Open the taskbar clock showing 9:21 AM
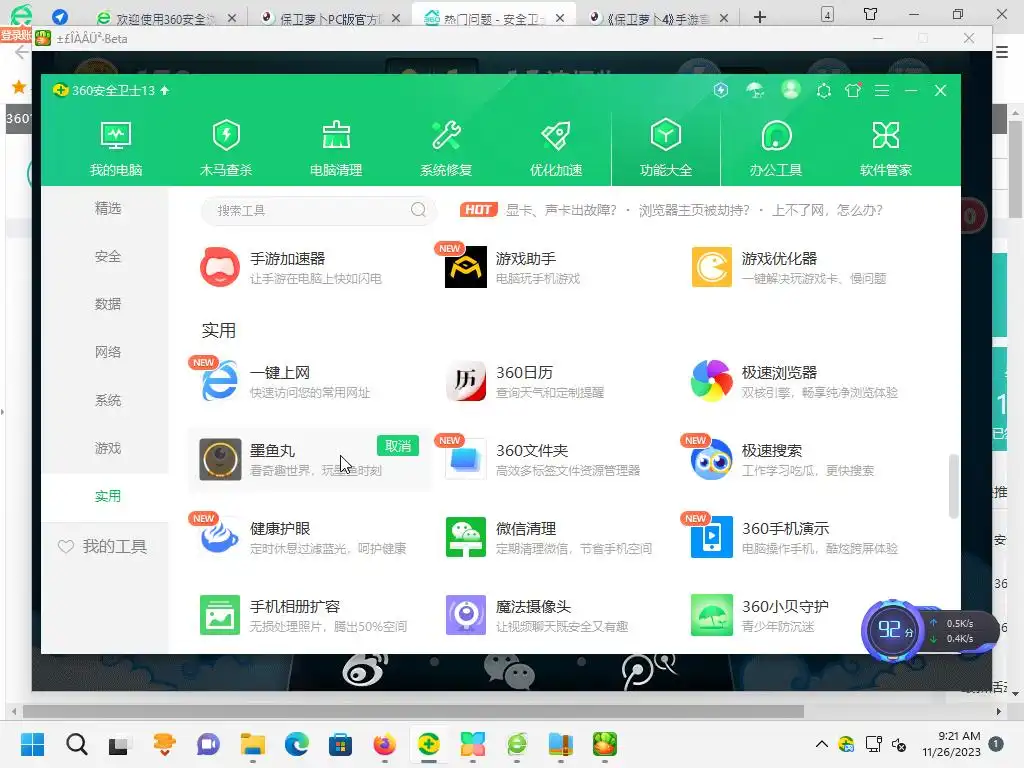The image size is (1024, 768). 951,744
